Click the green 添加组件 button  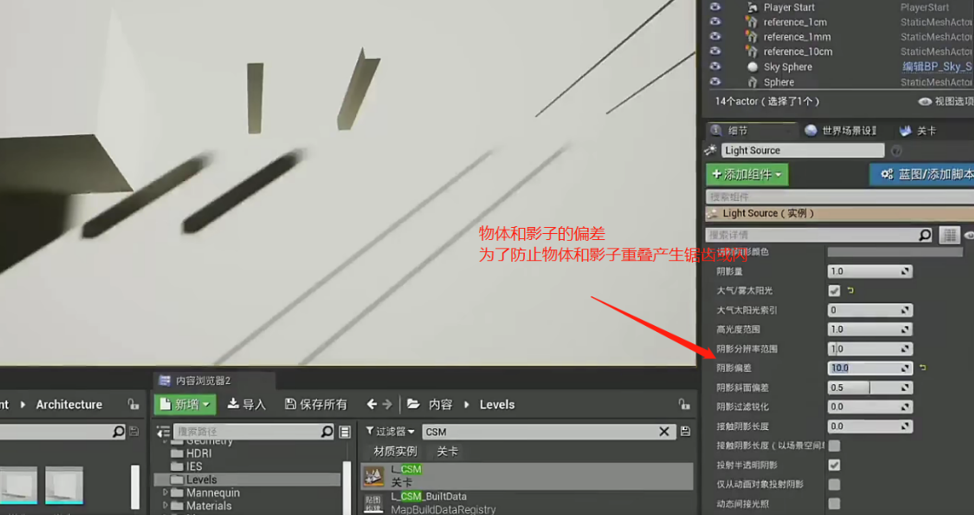(747, 174)
